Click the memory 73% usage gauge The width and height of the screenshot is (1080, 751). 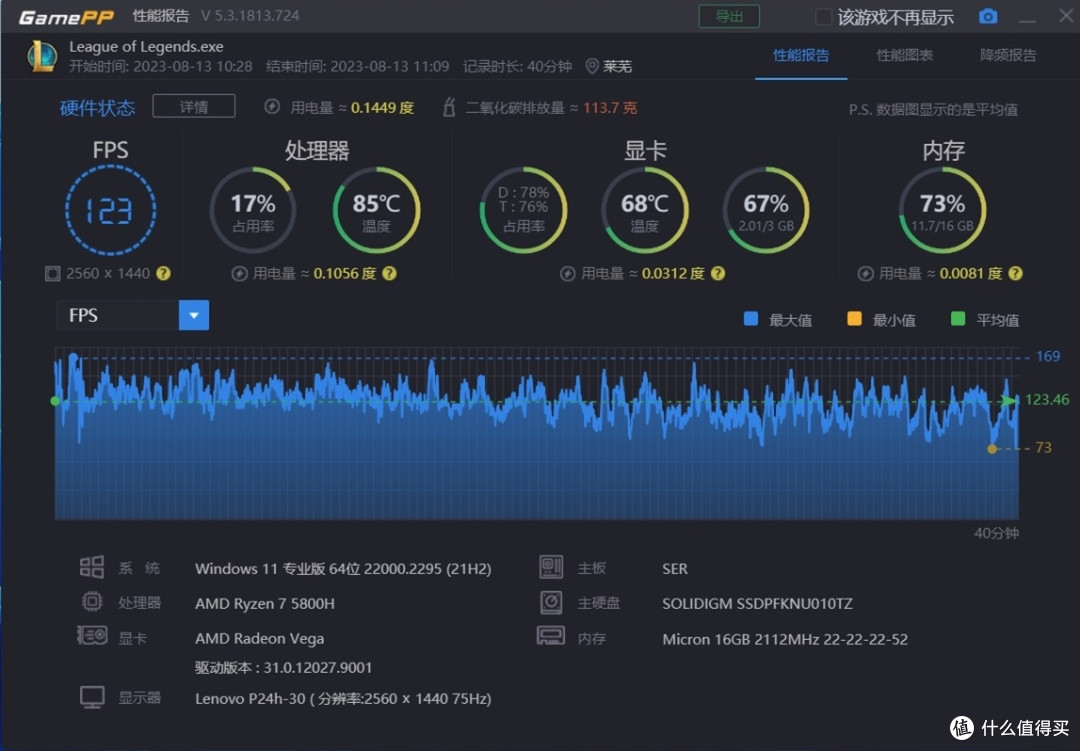[x=942, y=210]
